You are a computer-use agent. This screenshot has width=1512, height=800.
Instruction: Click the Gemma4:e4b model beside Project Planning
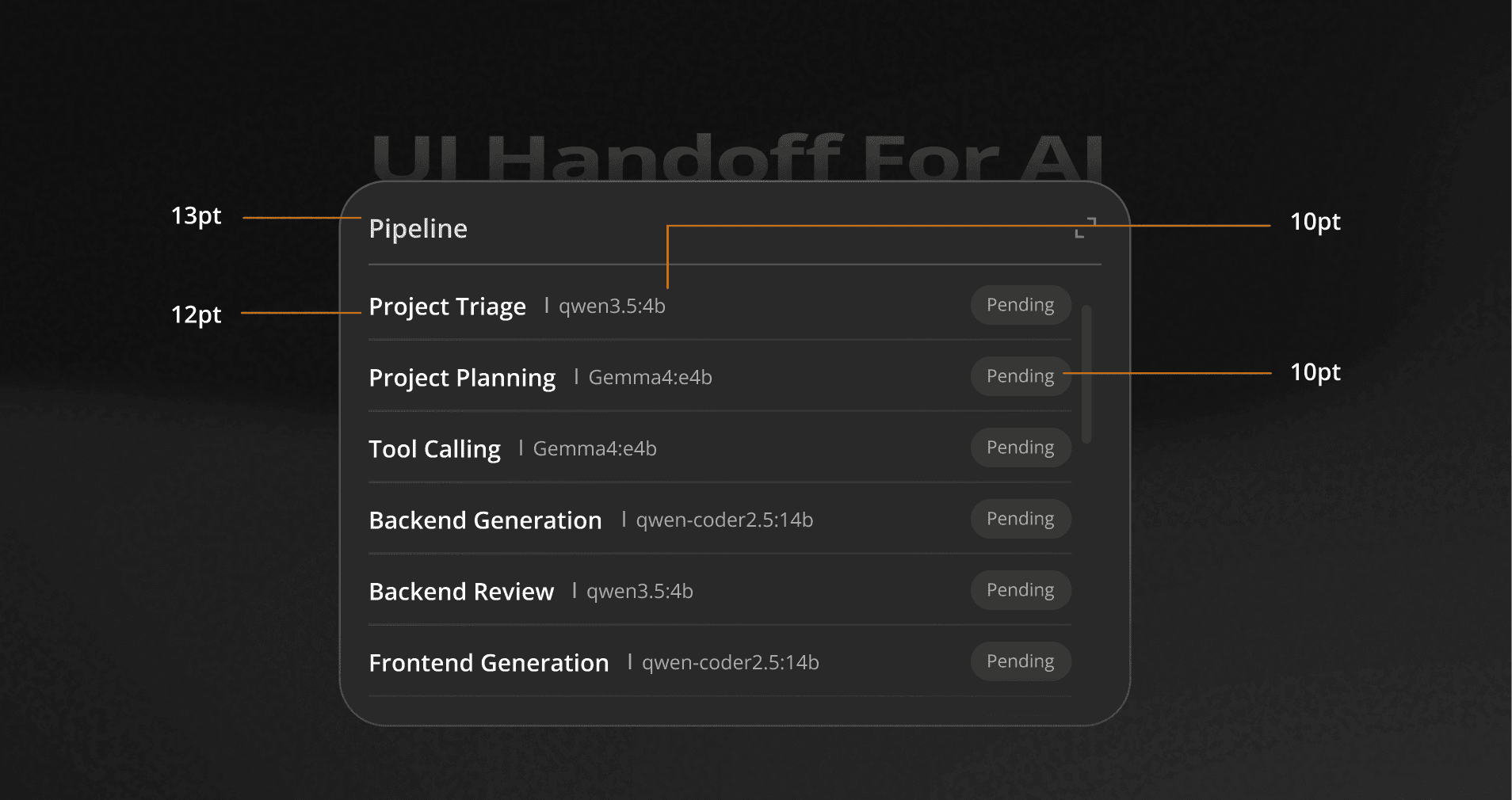(x=650, y=378)
